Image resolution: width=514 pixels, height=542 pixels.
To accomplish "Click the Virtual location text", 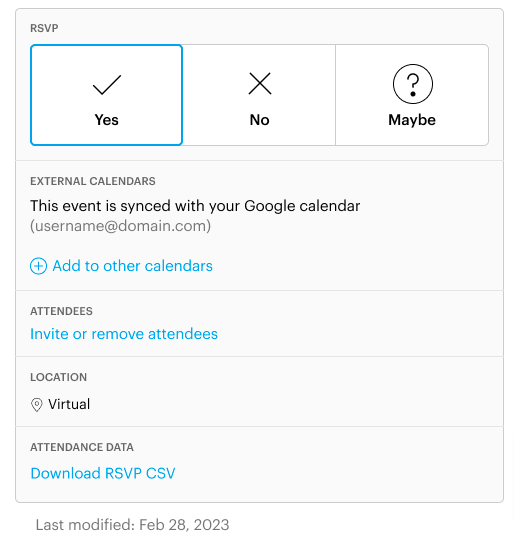I will click(69, 404).
